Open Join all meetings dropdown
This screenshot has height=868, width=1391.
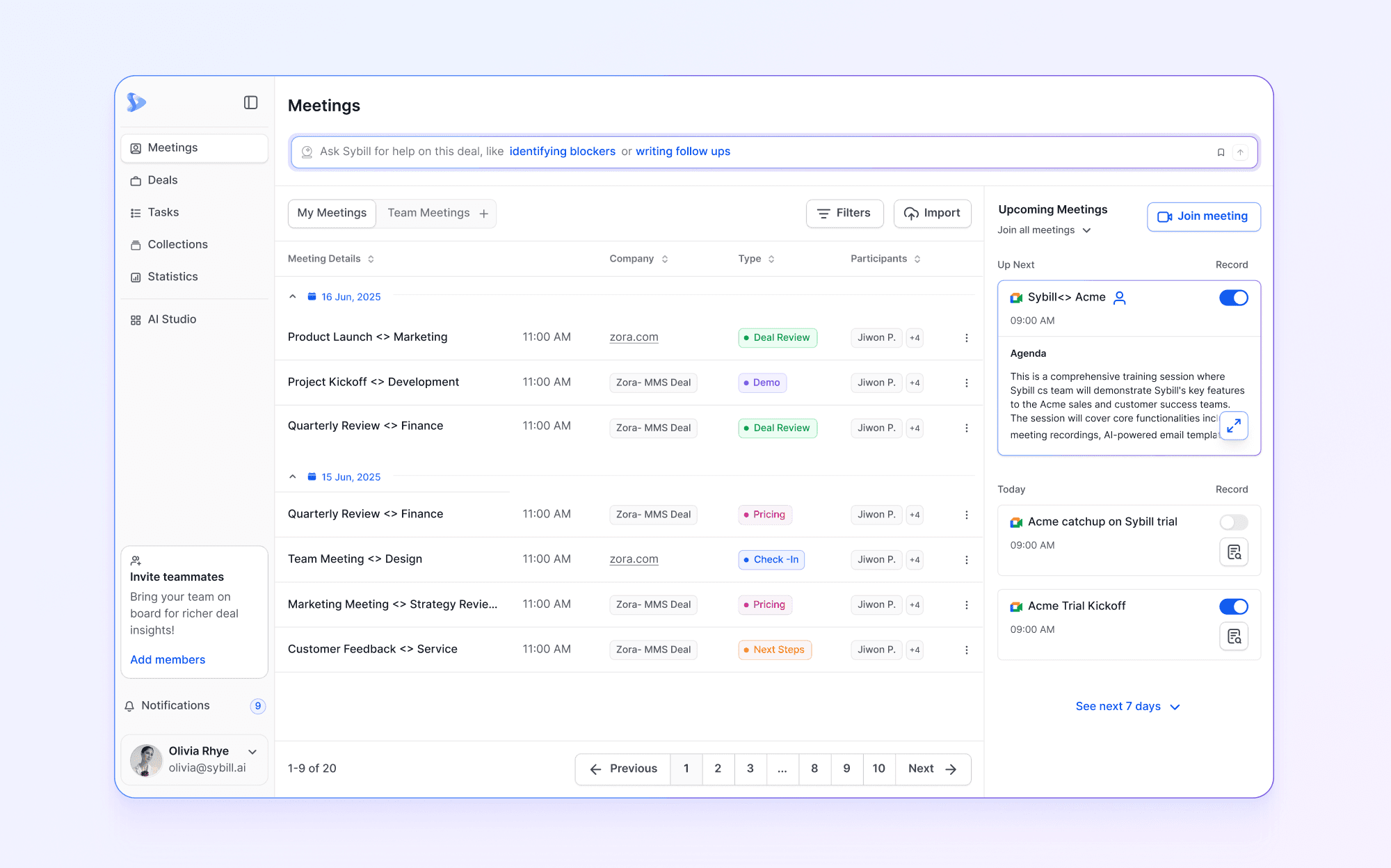[x=1044, y=230]
